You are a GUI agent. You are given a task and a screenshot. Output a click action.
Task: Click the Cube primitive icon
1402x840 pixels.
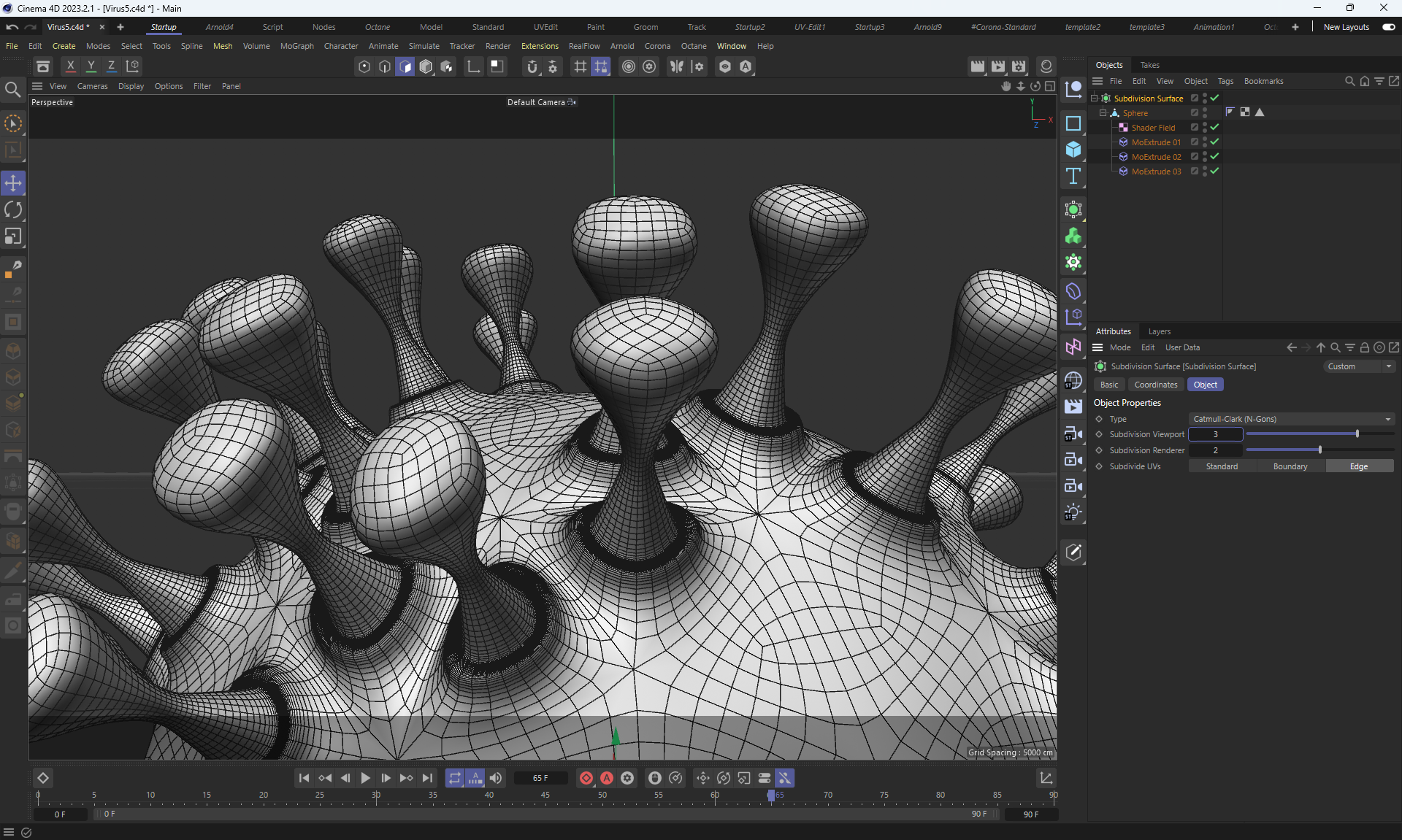pos(1073,150)
